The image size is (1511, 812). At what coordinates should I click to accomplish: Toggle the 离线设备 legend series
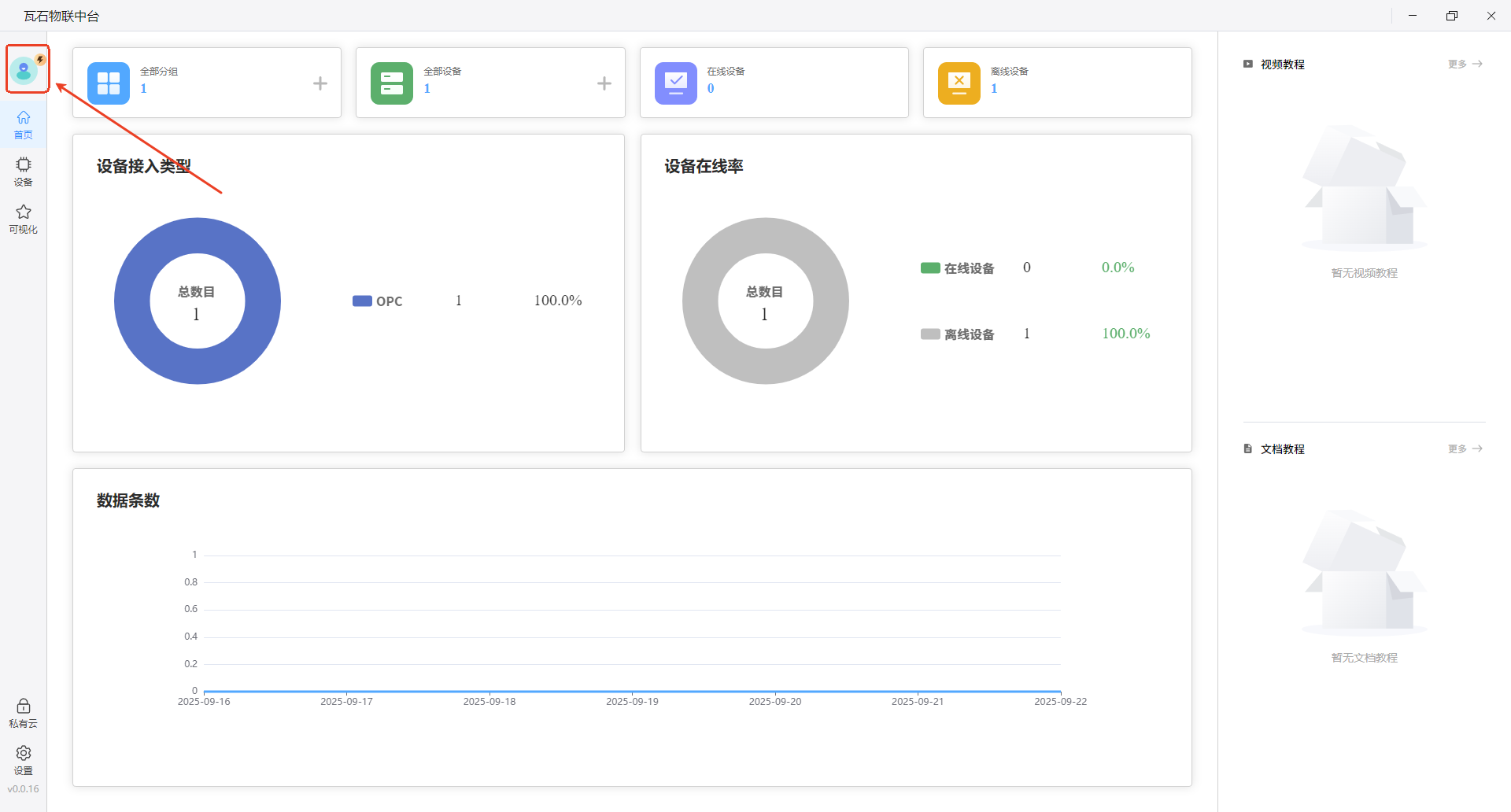pos(957,334)
